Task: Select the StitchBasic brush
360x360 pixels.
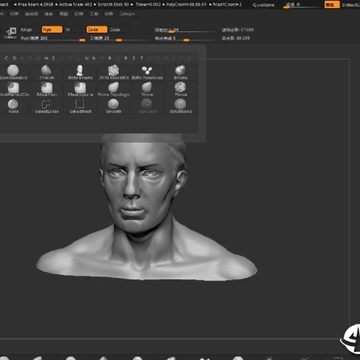Action: click(180, 106)
